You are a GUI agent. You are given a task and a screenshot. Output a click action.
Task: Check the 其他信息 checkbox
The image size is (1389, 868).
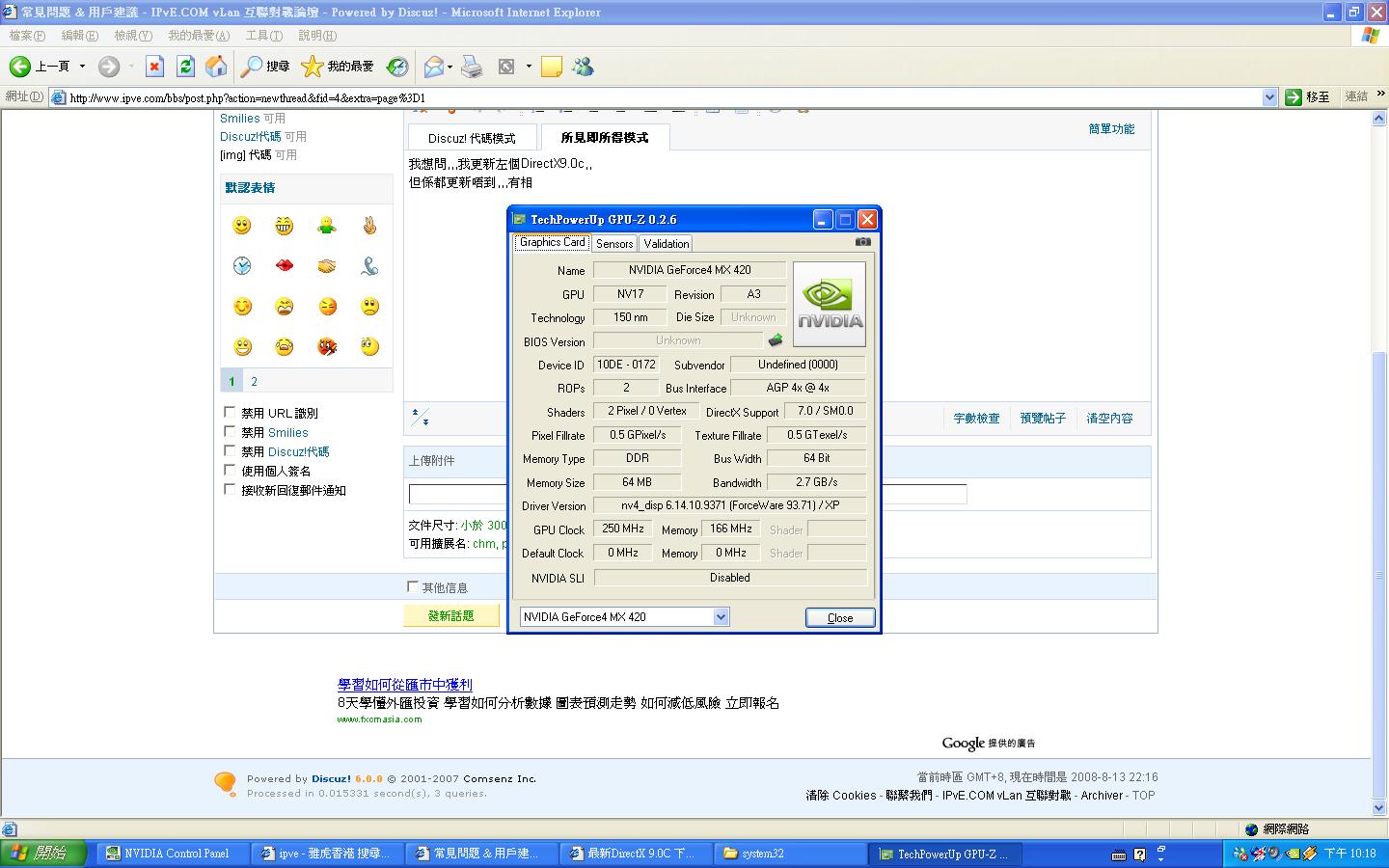click(x=413, y=586)
